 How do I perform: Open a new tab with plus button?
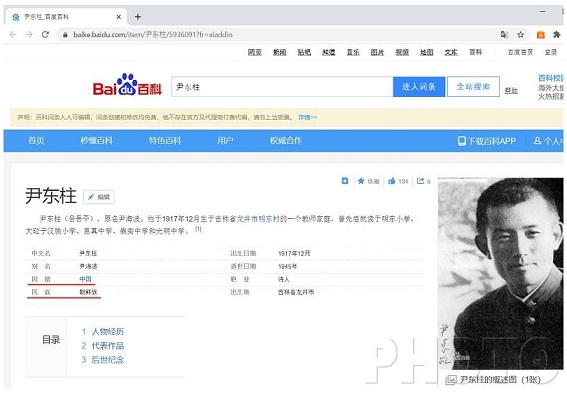(x=138, y=17)
